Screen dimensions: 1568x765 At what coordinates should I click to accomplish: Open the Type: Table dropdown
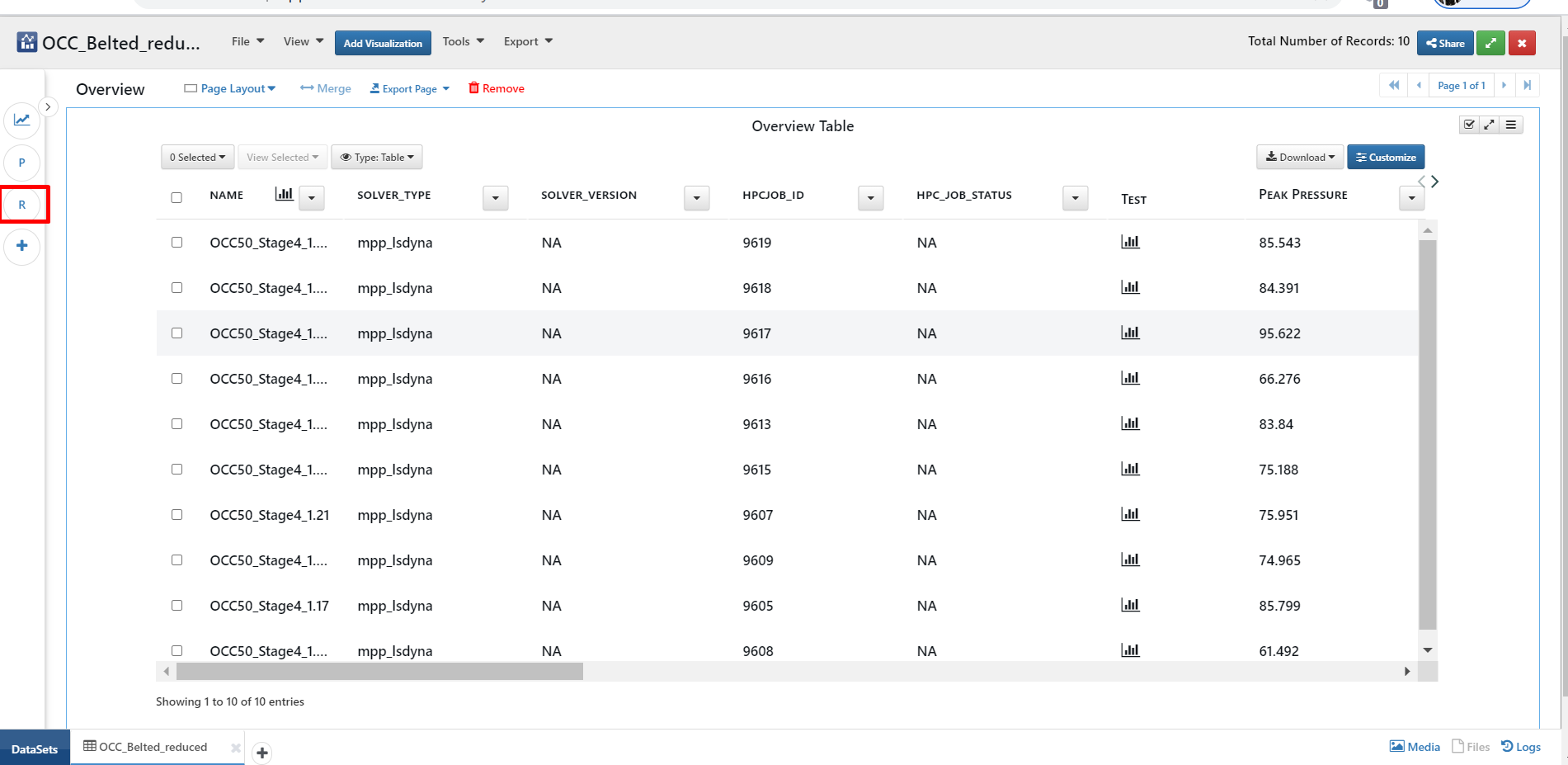pos(377,157)
